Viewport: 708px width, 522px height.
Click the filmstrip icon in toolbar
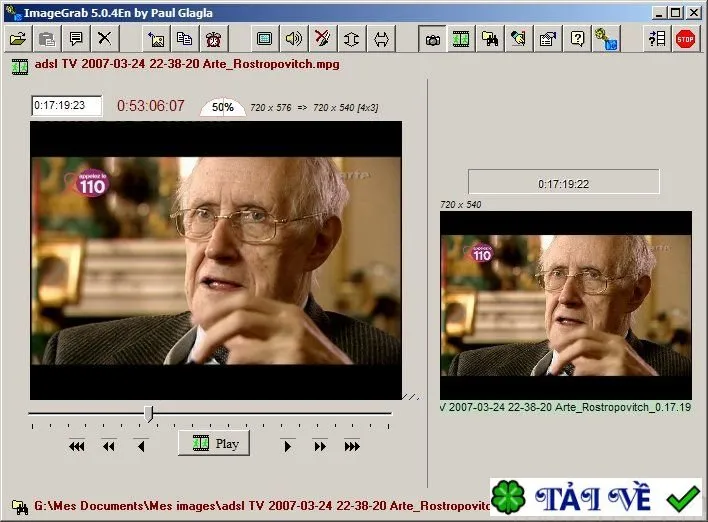coord(461,39)
